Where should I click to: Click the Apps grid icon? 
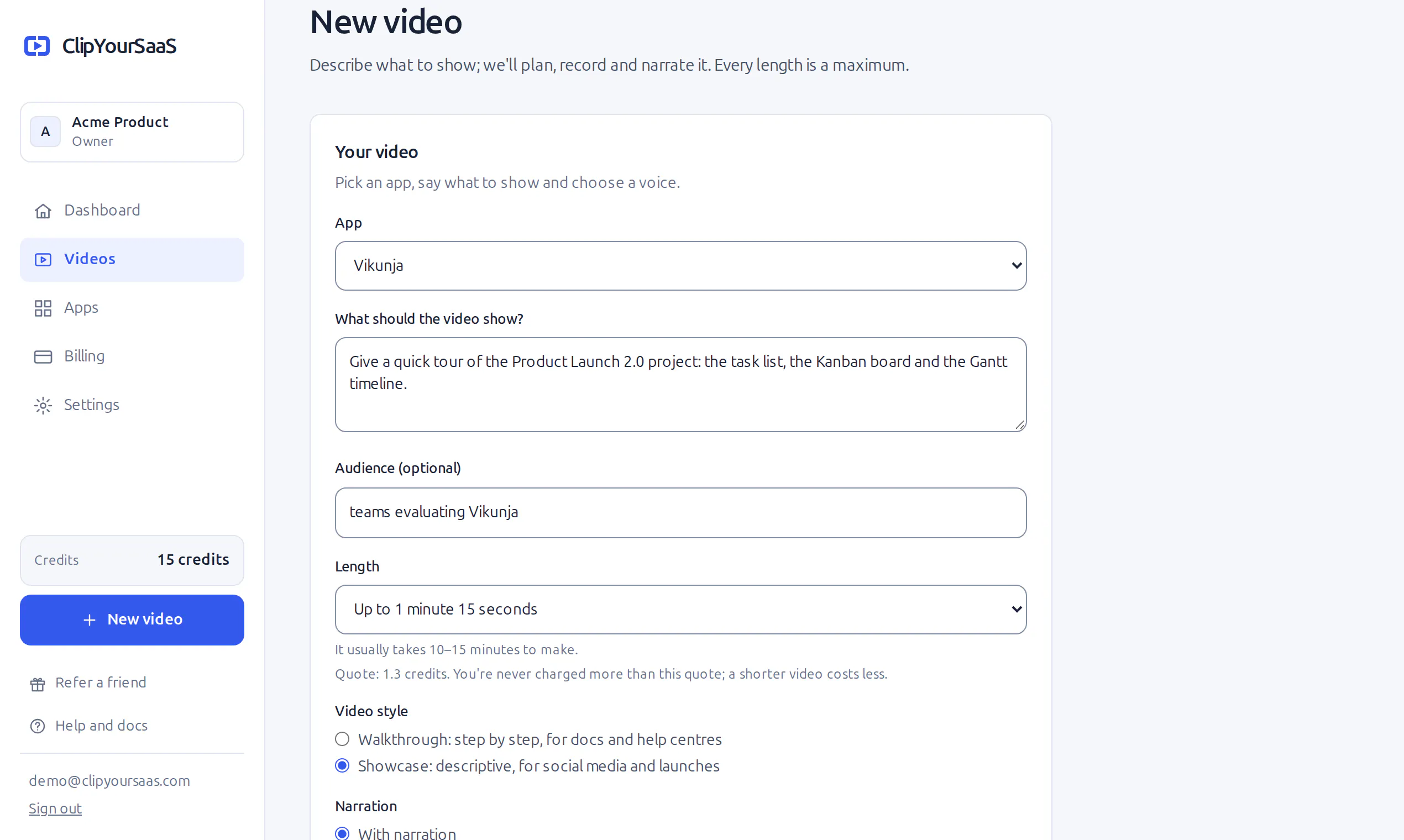43,308
